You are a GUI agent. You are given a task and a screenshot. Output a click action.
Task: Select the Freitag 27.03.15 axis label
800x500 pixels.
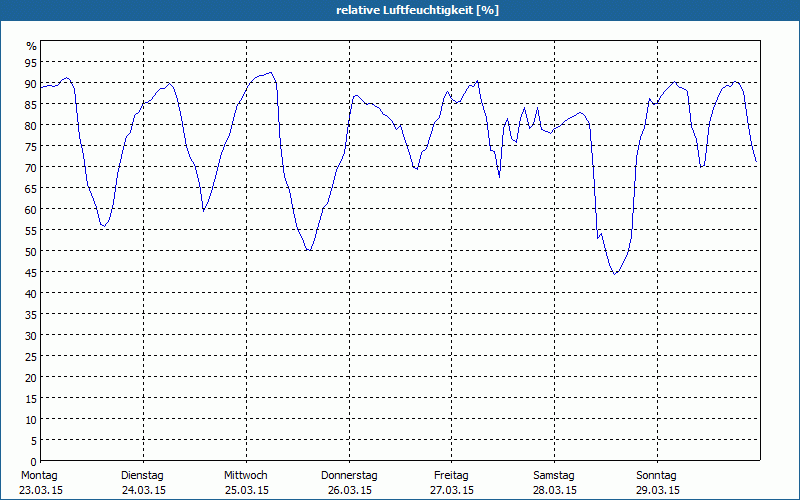(452, 483)
